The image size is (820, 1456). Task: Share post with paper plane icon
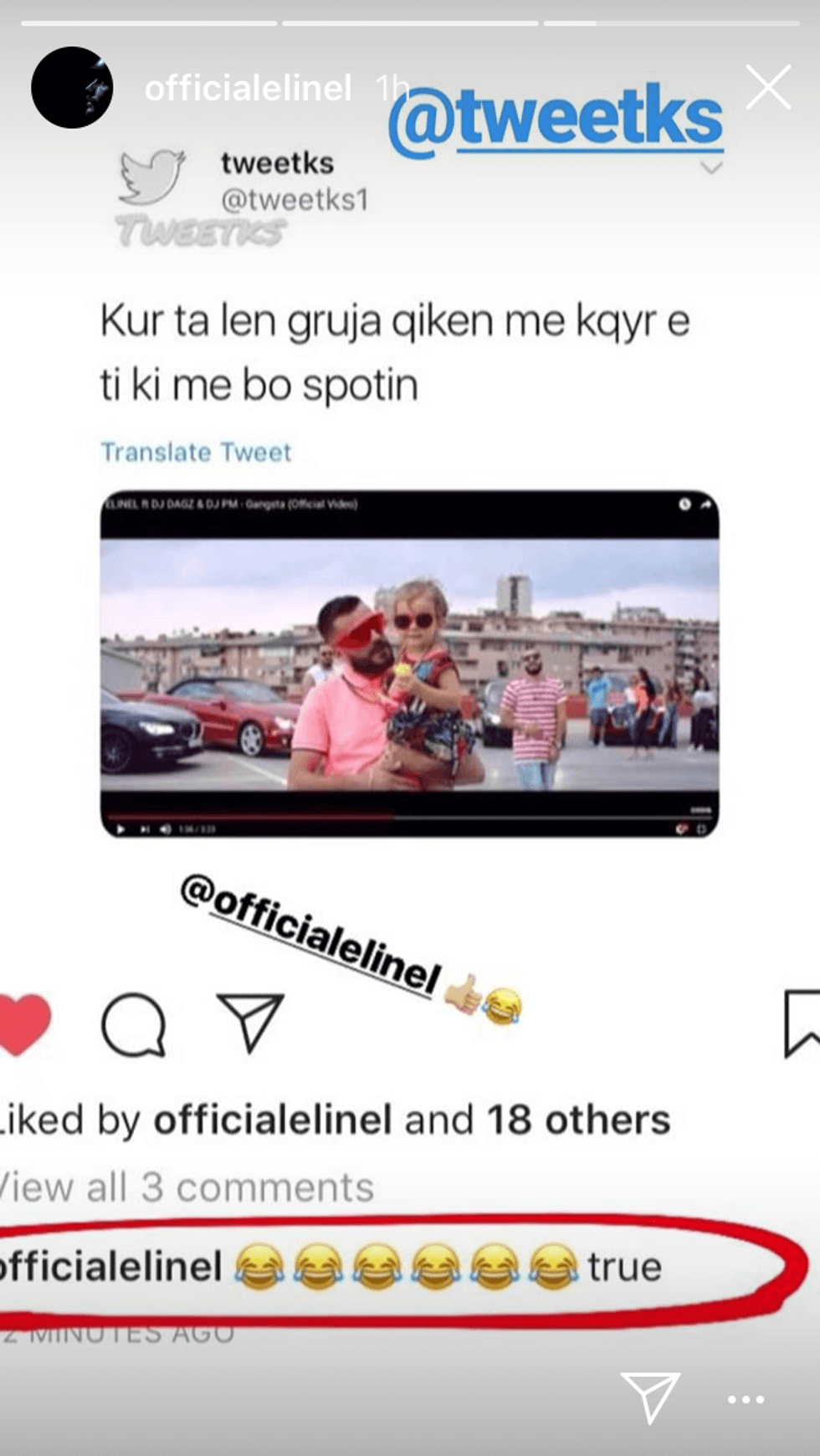click(x=250, y=1022)
